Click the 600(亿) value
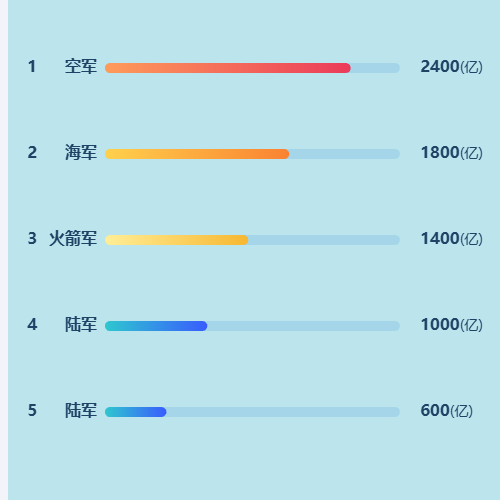 click(447, 411)
